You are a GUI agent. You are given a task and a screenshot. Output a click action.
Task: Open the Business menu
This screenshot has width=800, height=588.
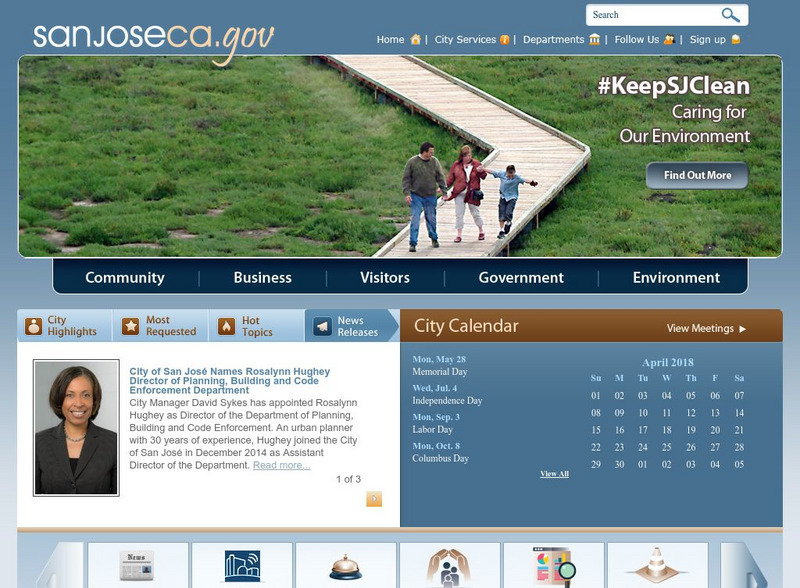[263, 277]
